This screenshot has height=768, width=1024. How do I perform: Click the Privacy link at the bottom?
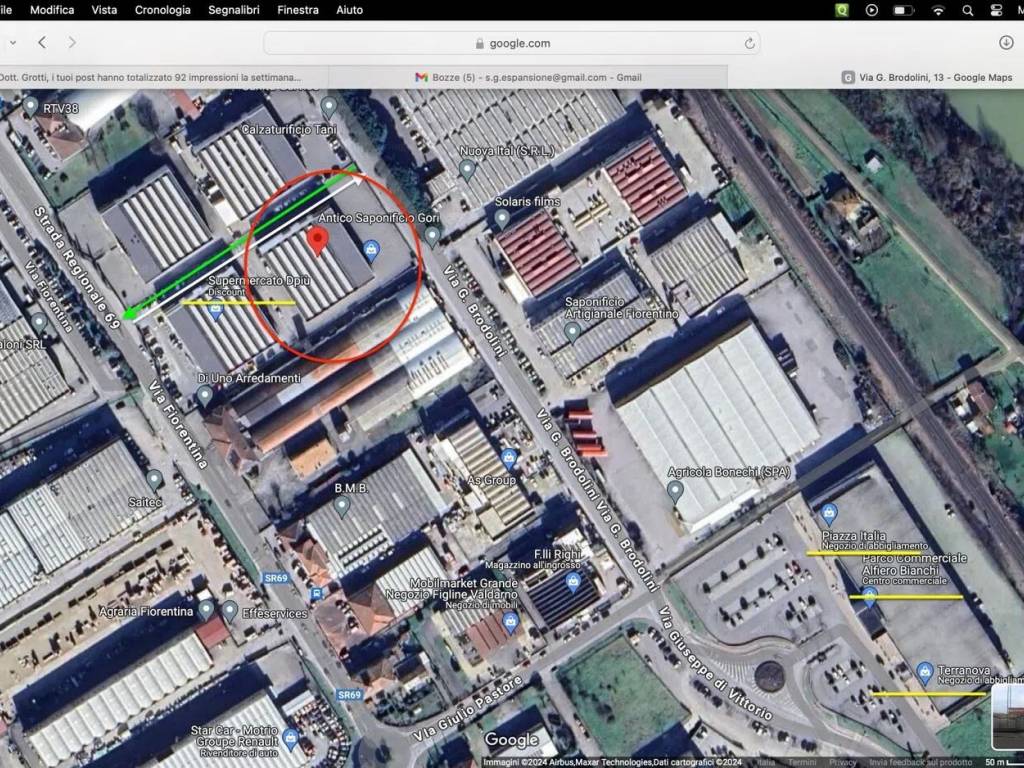[843, 762]
